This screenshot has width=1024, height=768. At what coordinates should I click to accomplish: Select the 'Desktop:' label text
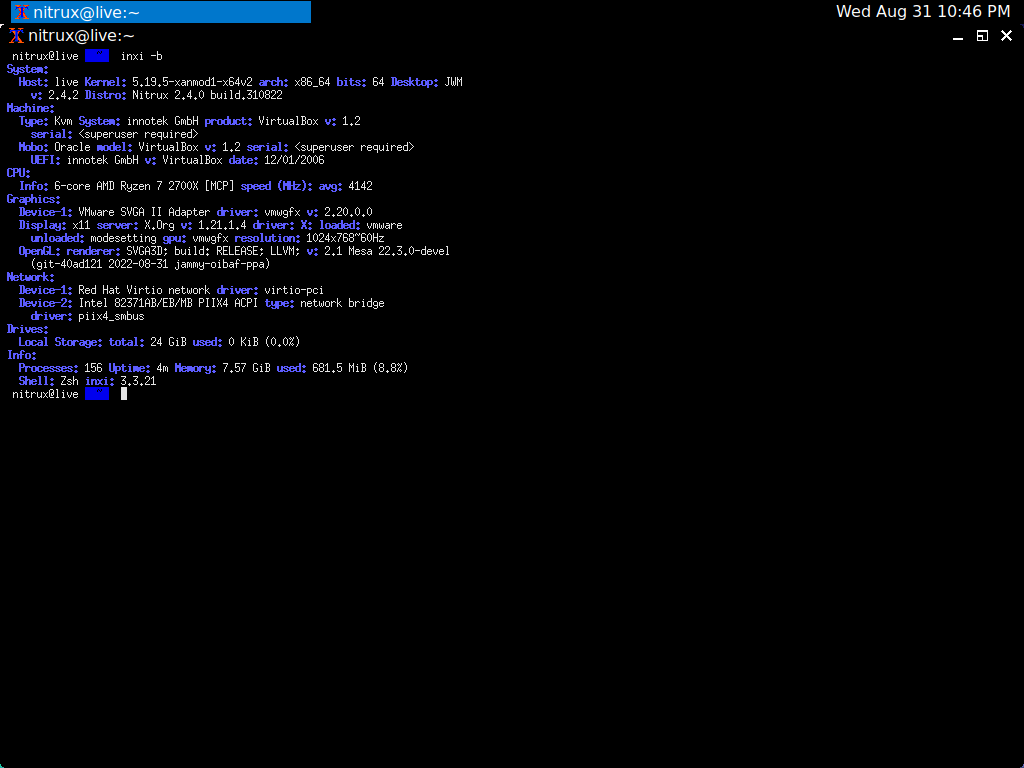[x=415, y=82]
